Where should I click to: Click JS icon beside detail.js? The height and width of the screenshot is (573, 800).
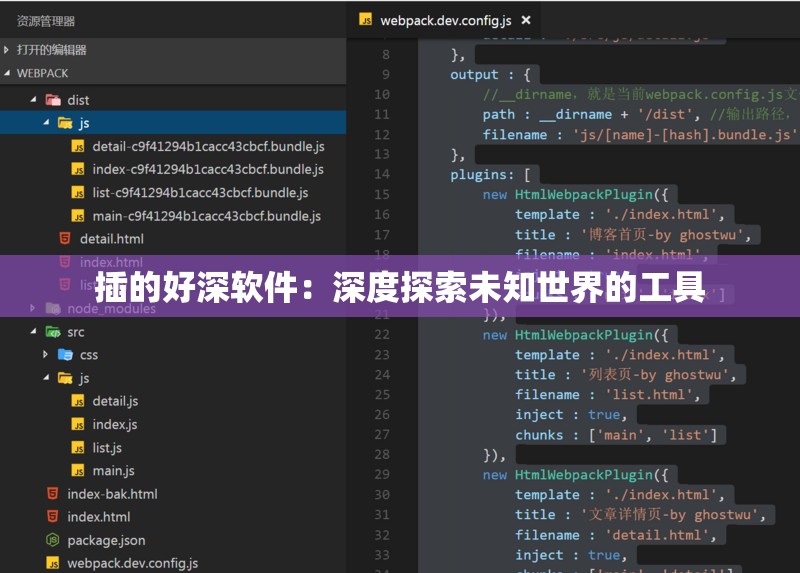click(78, 402)
